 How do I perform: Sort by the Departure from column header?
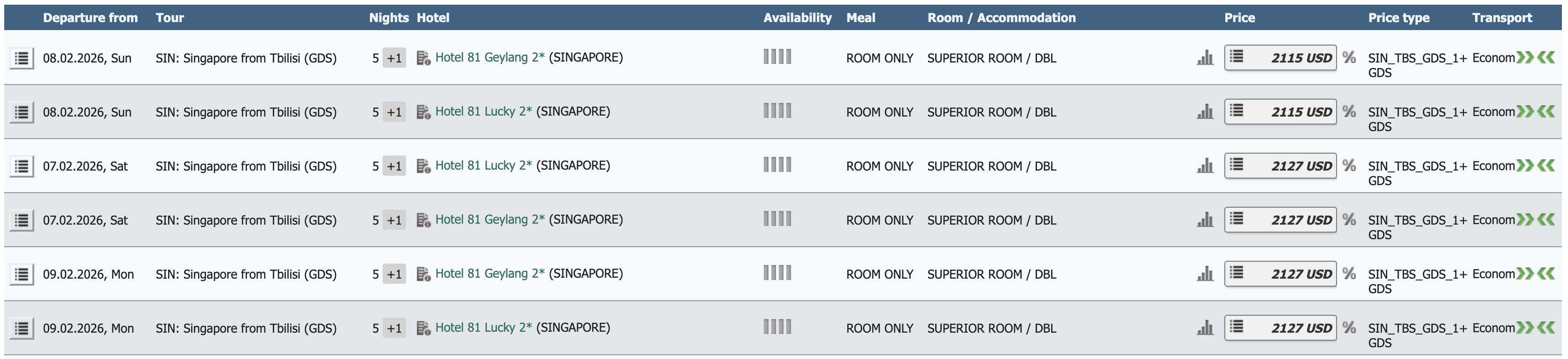click(x=90, y=18)
